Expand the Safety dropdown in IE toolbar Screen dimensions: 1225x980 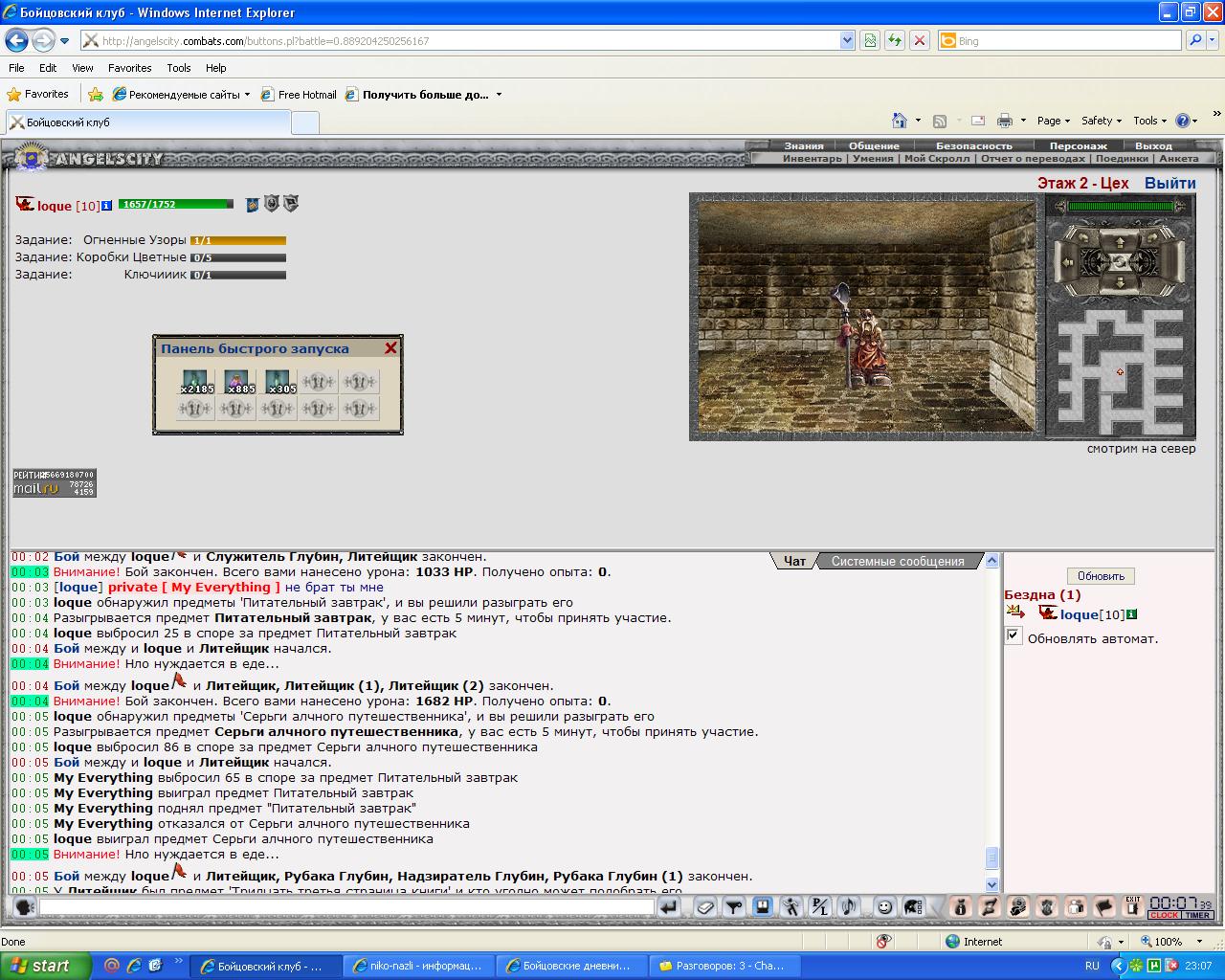[1102, 121]
